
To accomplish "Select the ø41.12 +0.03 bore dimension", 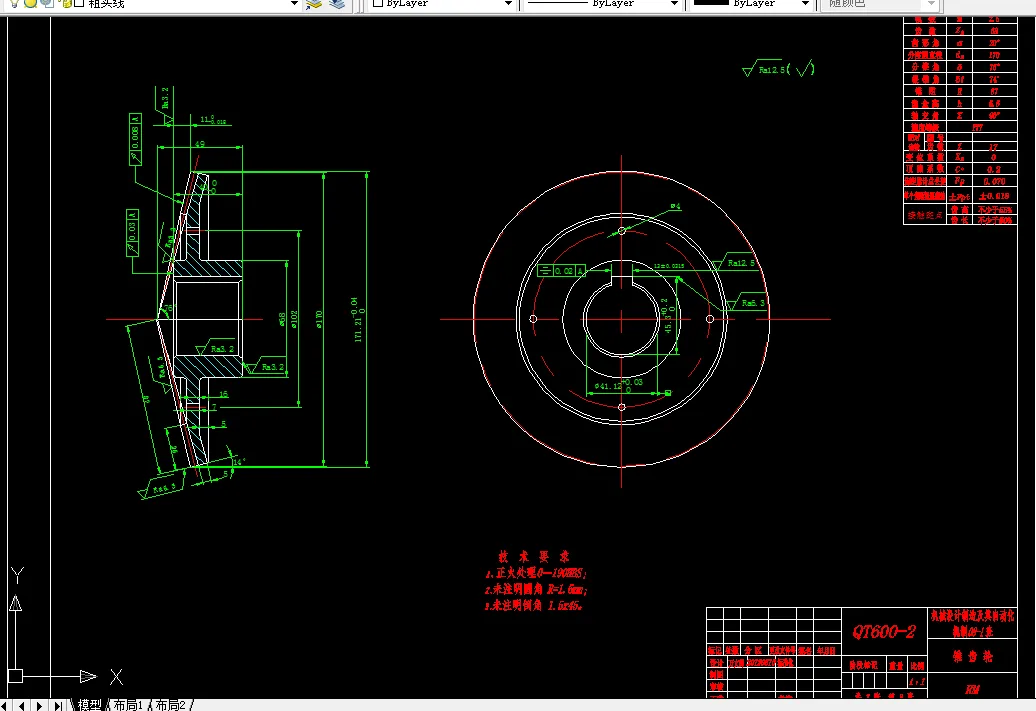I will [618, 386].
